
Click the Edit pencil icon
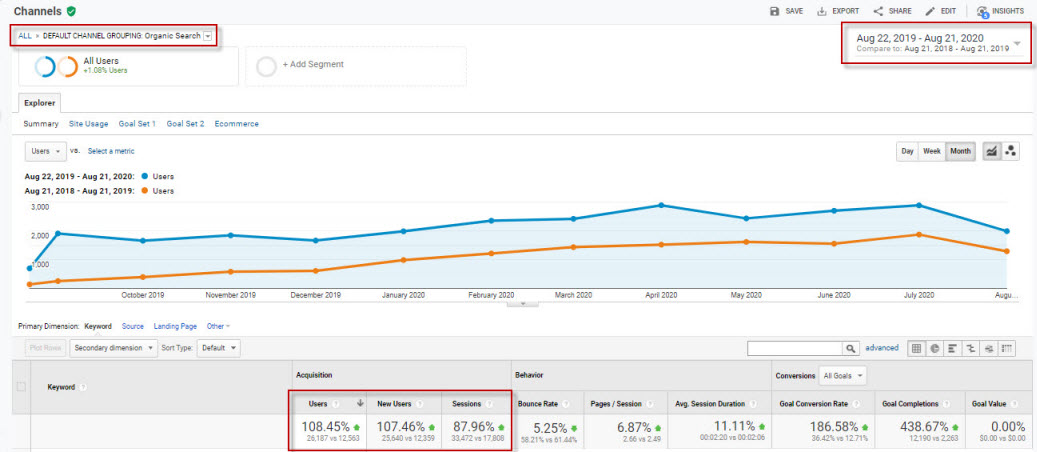point(930,11)
